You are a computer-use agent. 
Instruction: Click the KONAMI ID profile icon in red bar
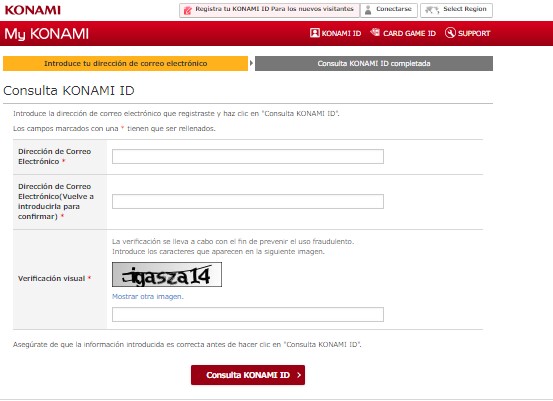(315, 33)
